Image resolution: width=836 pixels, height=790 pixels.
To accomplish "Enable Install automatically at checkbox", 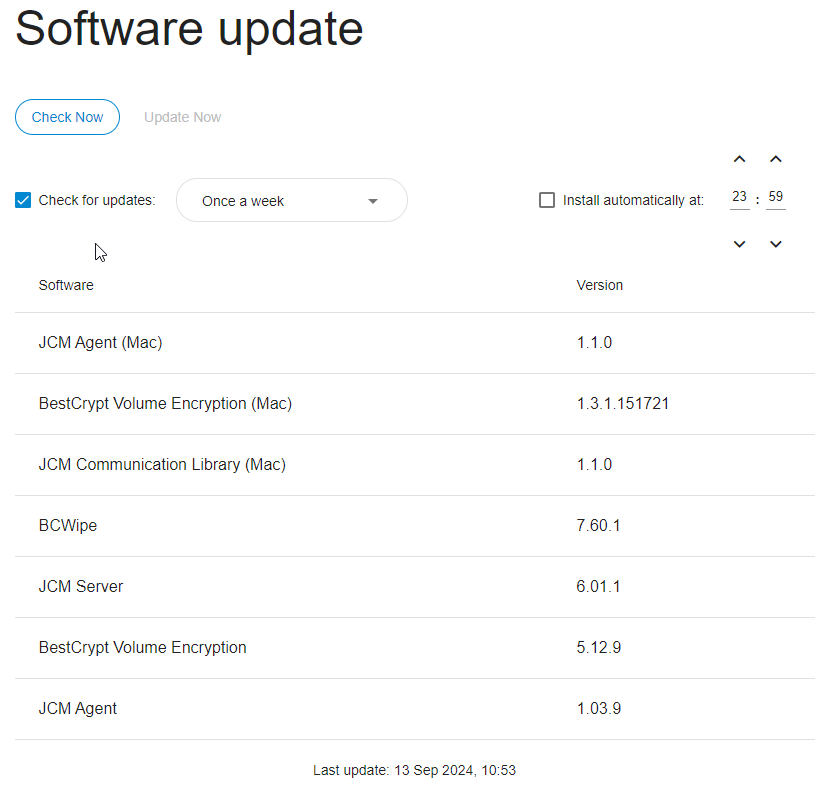I will click(x=547, y=200).
